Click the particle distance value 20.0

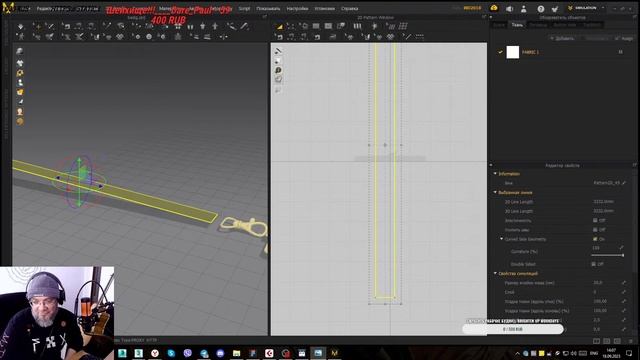(x=598, y=282)
